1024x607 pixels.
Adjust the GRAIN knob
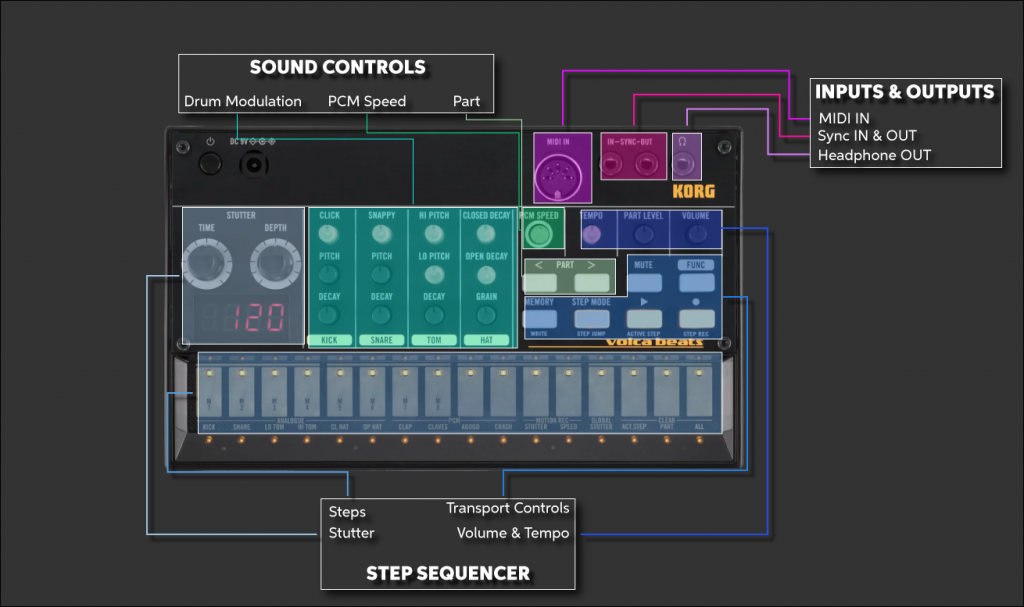[486, 316]
